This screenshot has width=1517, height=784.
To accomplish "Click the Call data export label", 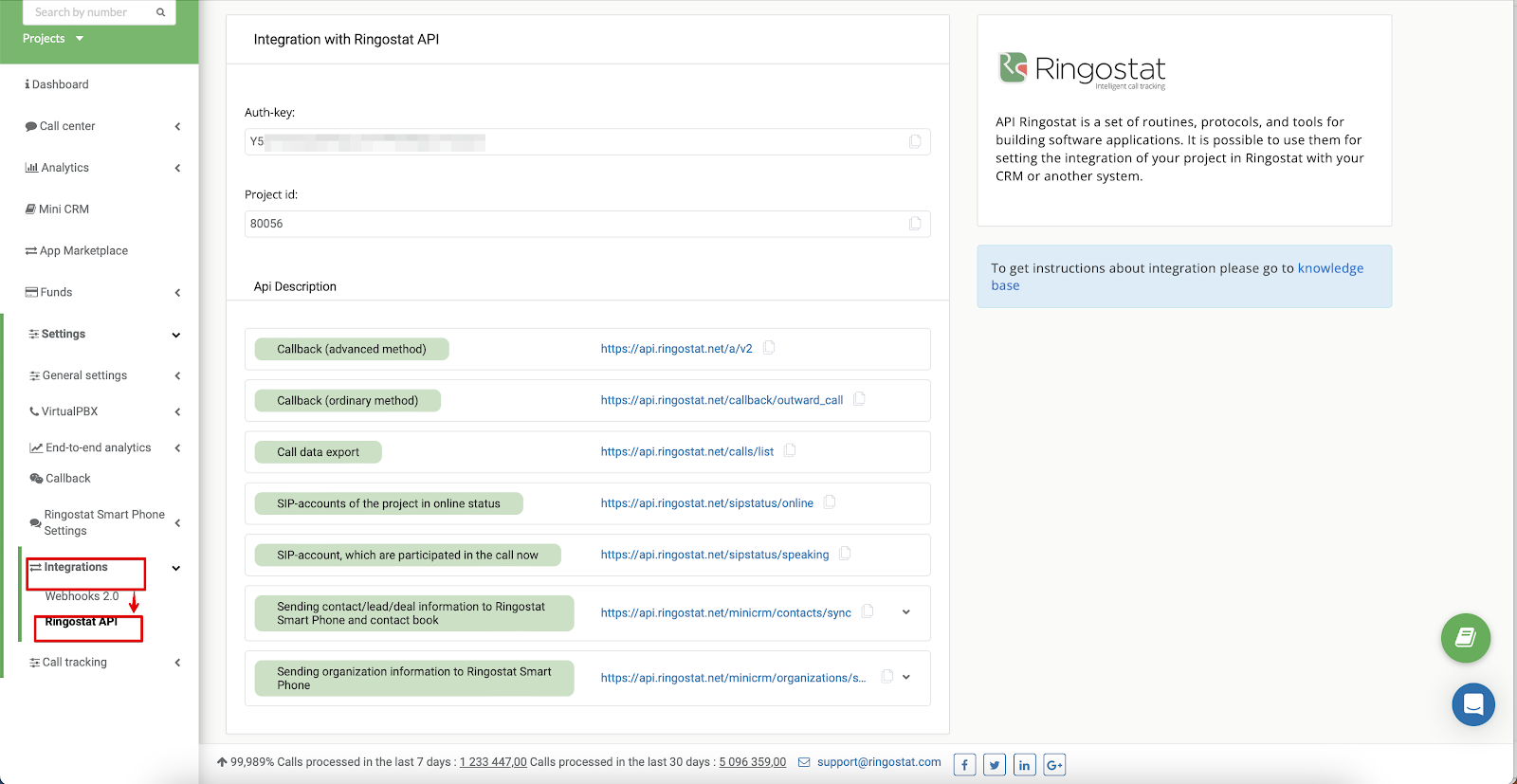I will click(x=318, y=452).
